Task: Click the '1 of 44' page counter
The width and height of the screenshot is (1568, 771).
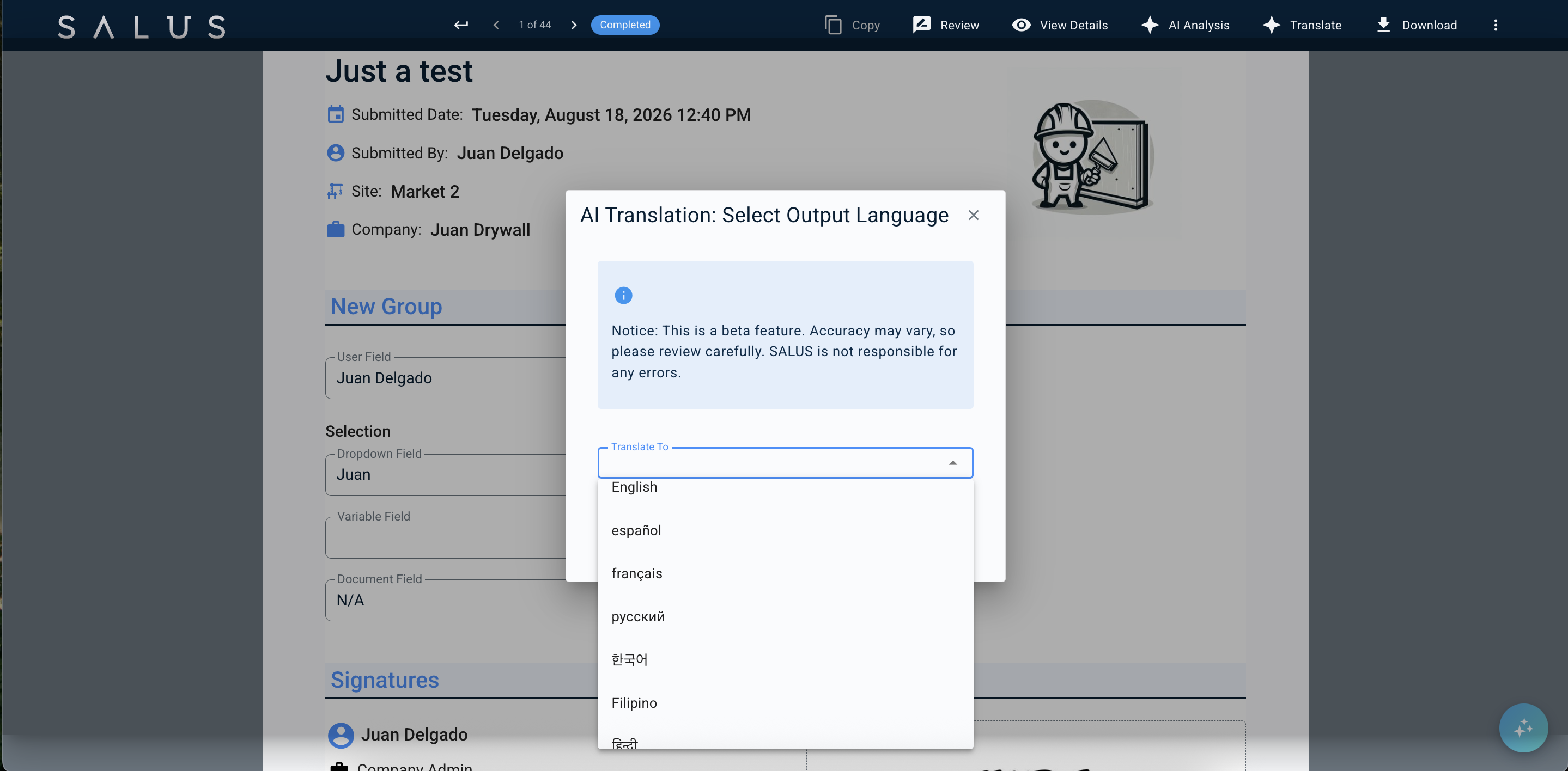Action: click(x=534, y=25)
